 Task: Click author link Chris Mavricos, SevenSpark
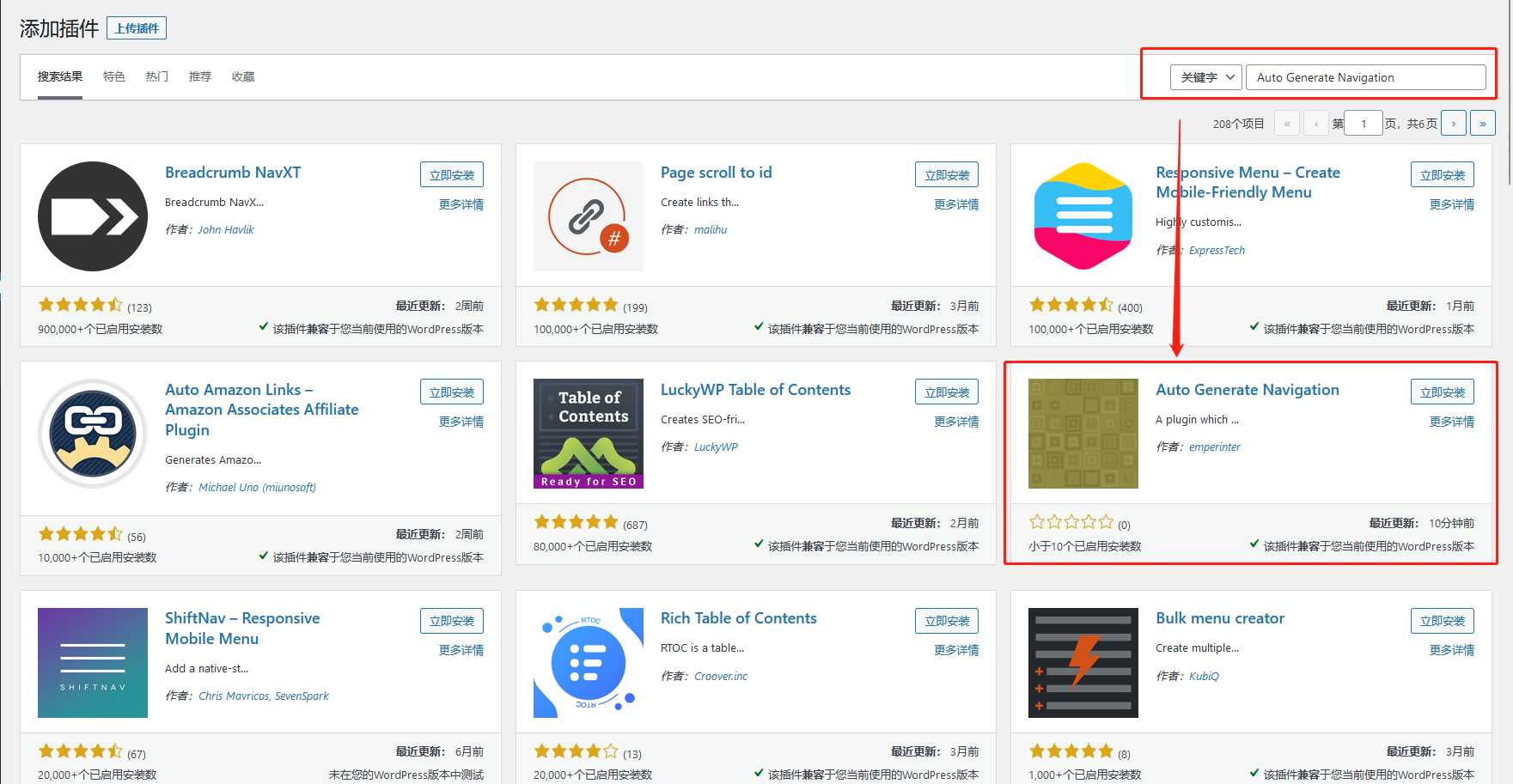coord(264,696)
